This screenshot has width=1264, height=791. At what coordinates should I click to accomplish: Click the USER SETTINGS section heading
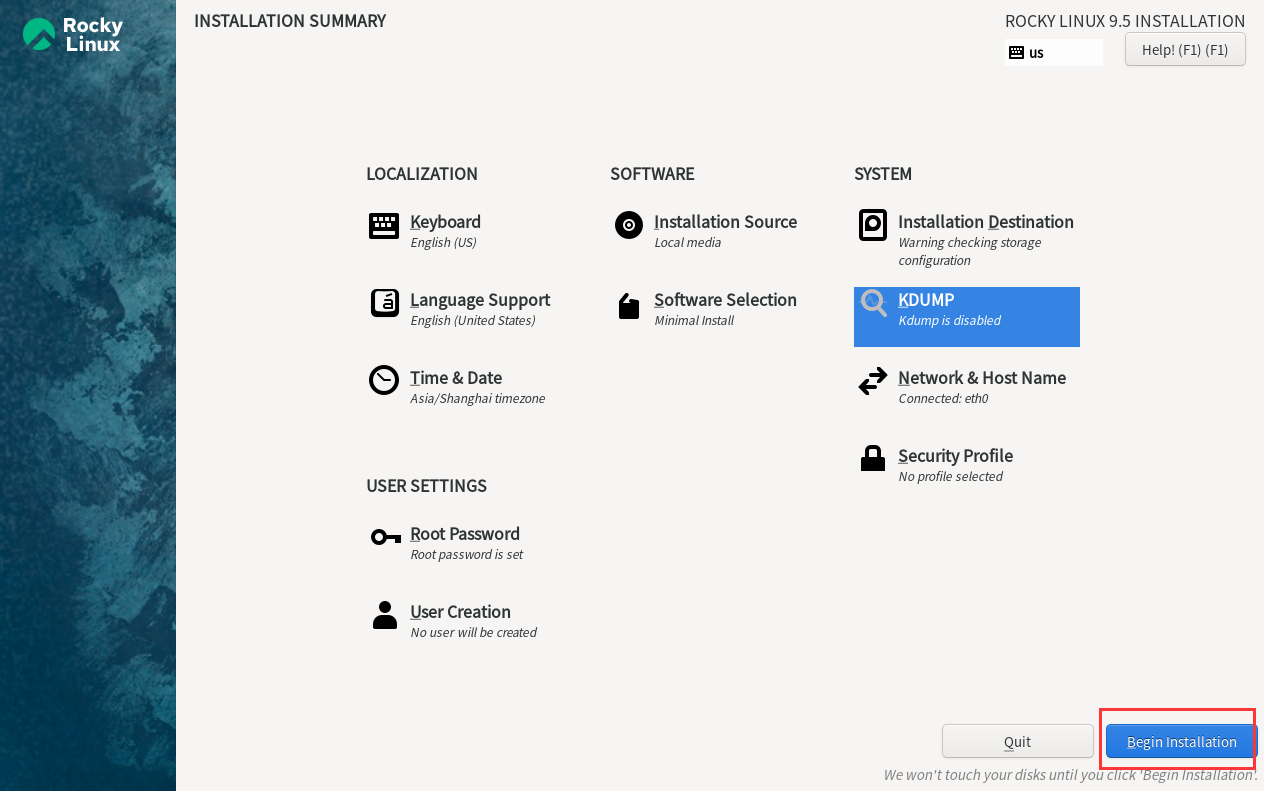tap(426, 486)
